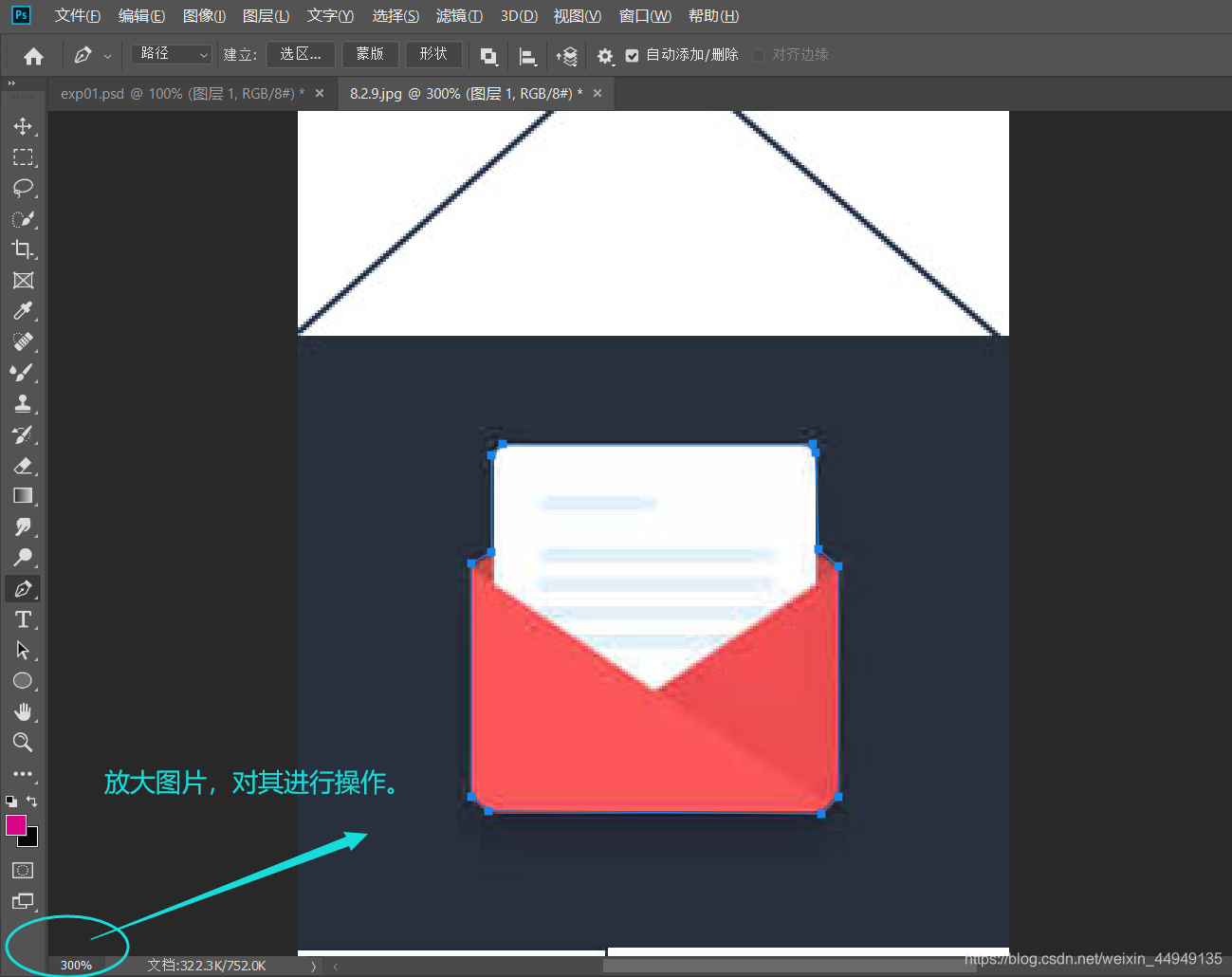Select the Eyedropper tool
1232x977 pixels.
23,311
